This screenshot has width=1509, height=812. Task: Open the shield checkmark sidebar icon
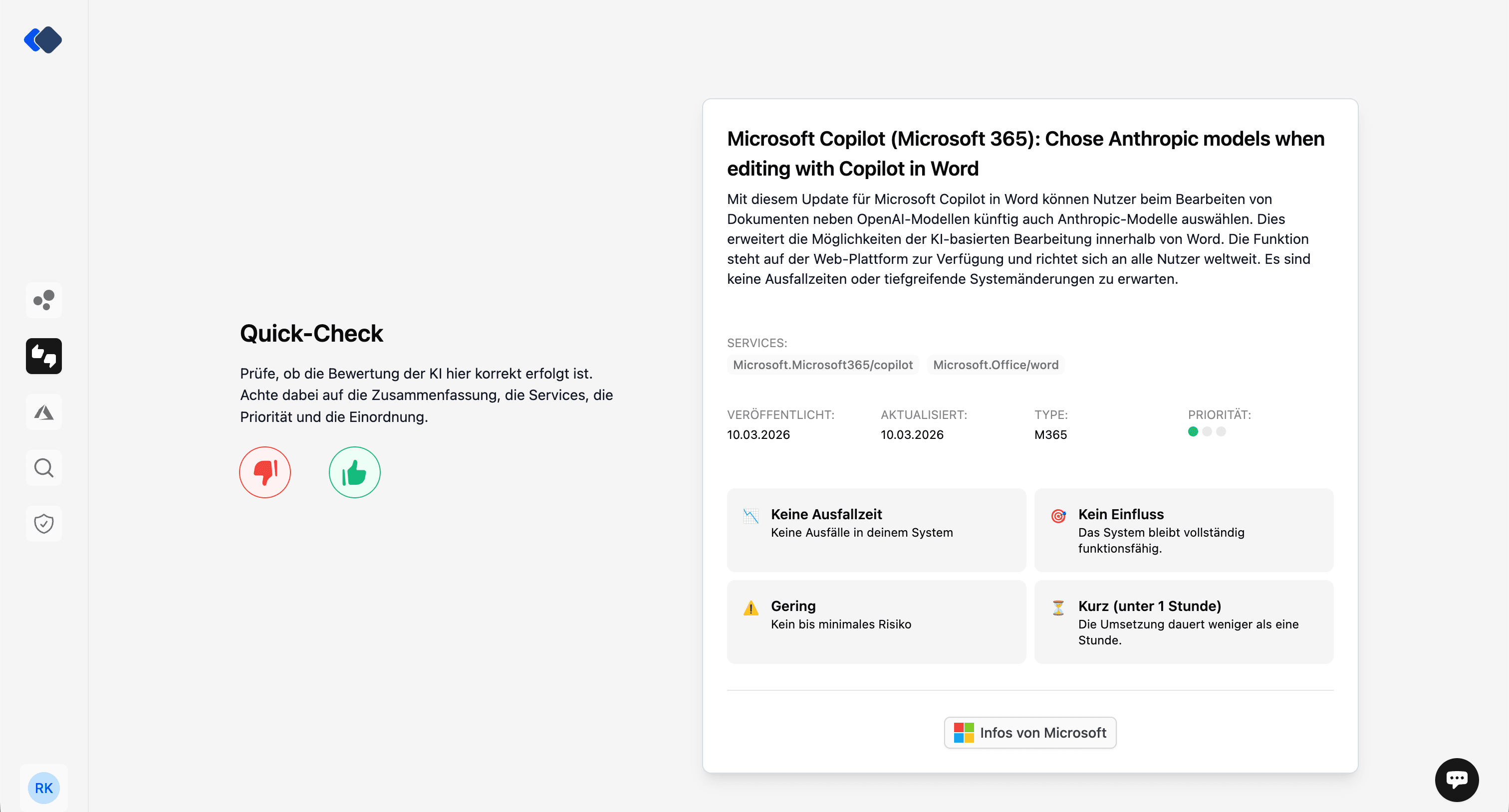pos(44,523)
